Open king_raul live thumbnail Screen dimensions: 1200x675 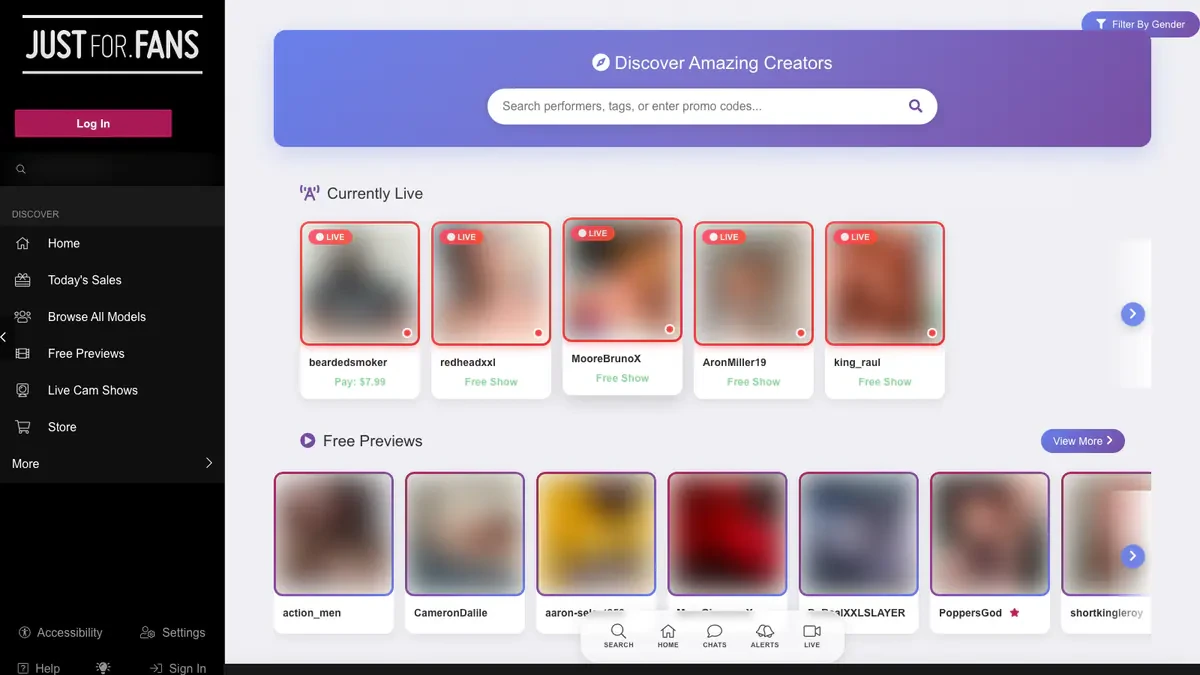(885, 283)
